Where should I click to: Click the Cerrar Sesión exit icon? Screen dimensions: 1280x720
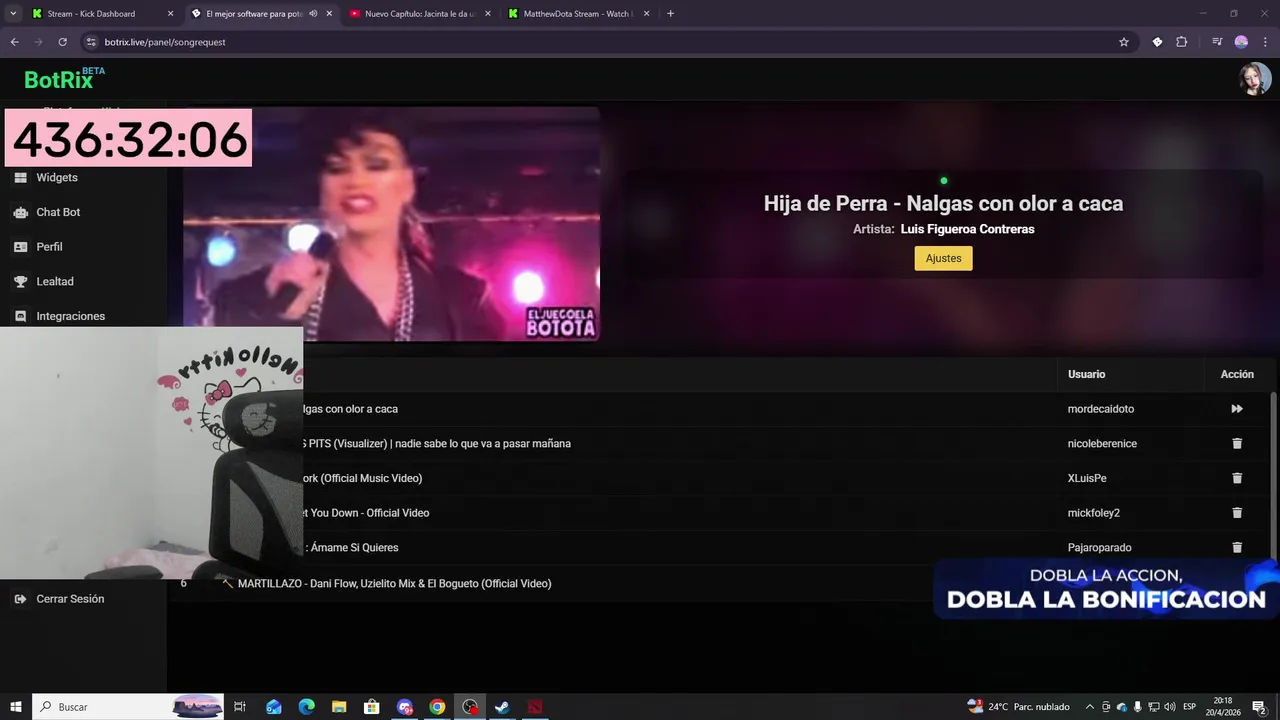coord(20,599)
